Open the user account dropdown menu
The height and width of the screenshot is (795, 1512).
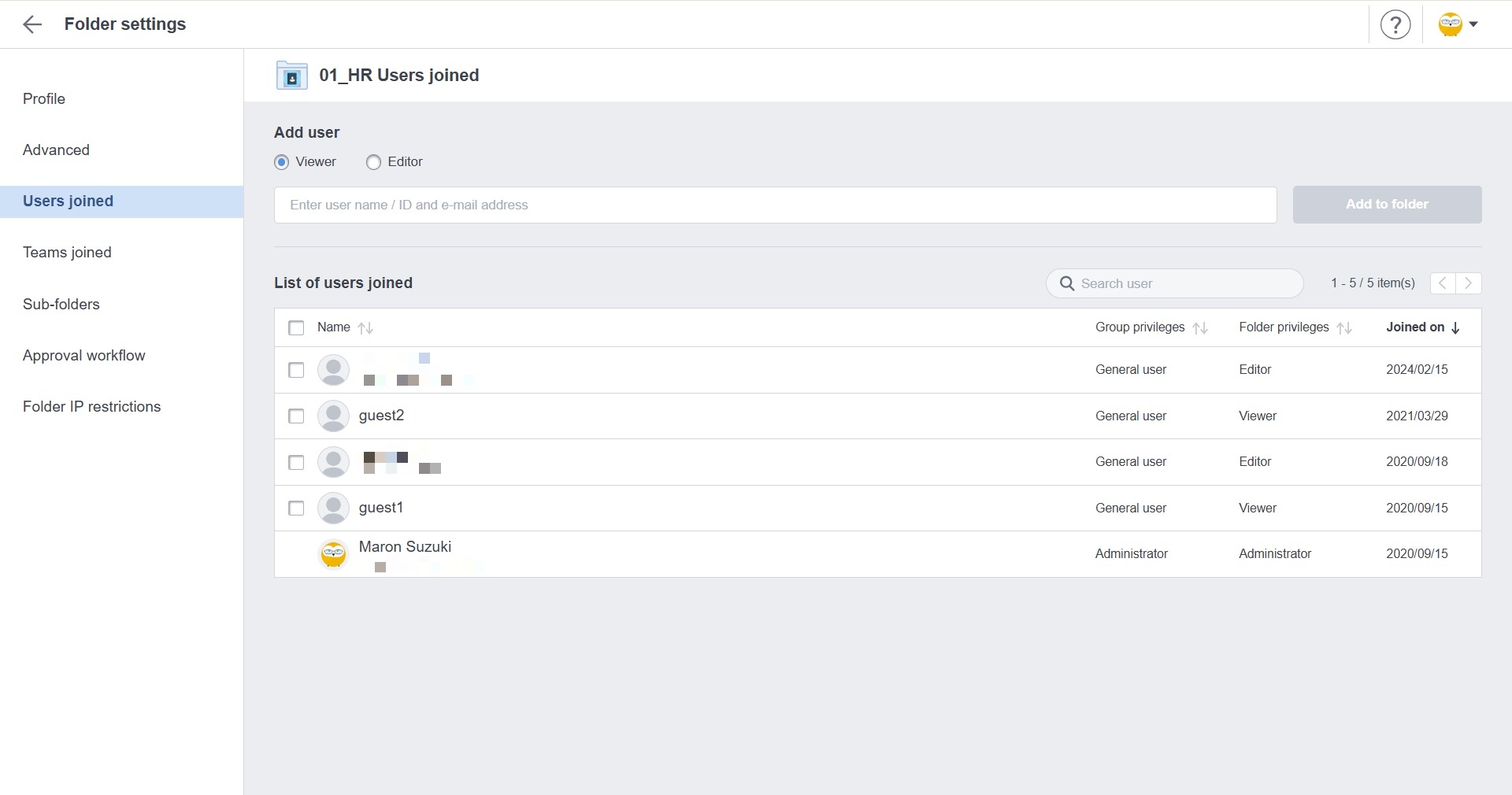click(1458, 24)
